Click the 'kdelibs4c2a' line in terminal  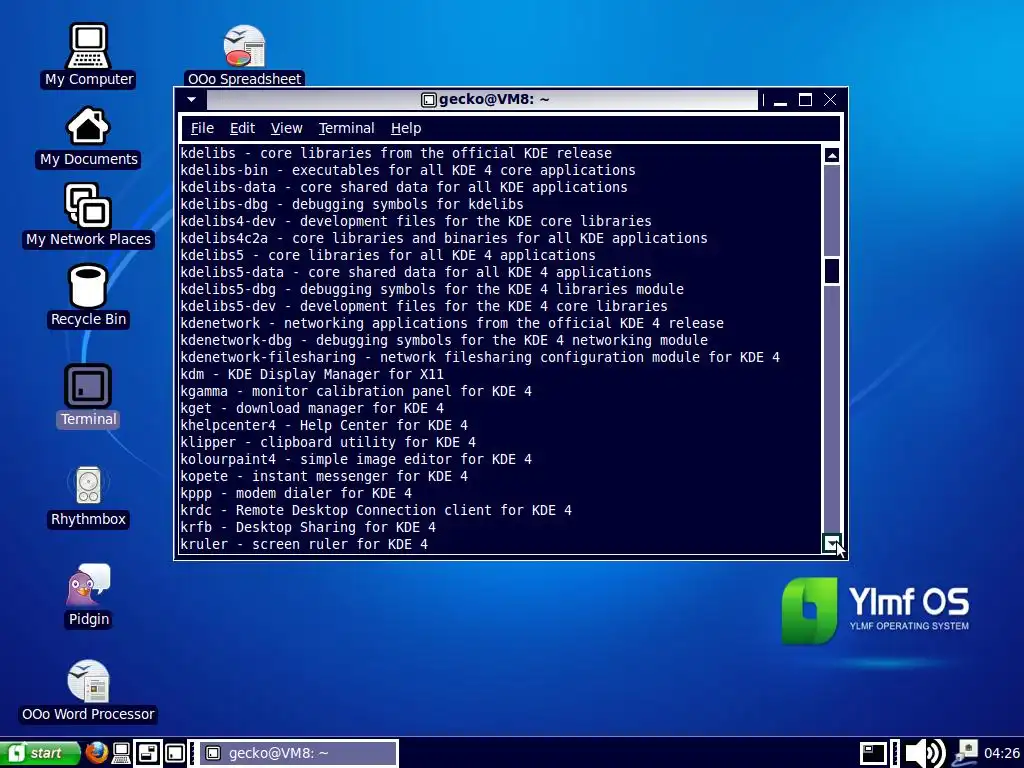(444, 238)
